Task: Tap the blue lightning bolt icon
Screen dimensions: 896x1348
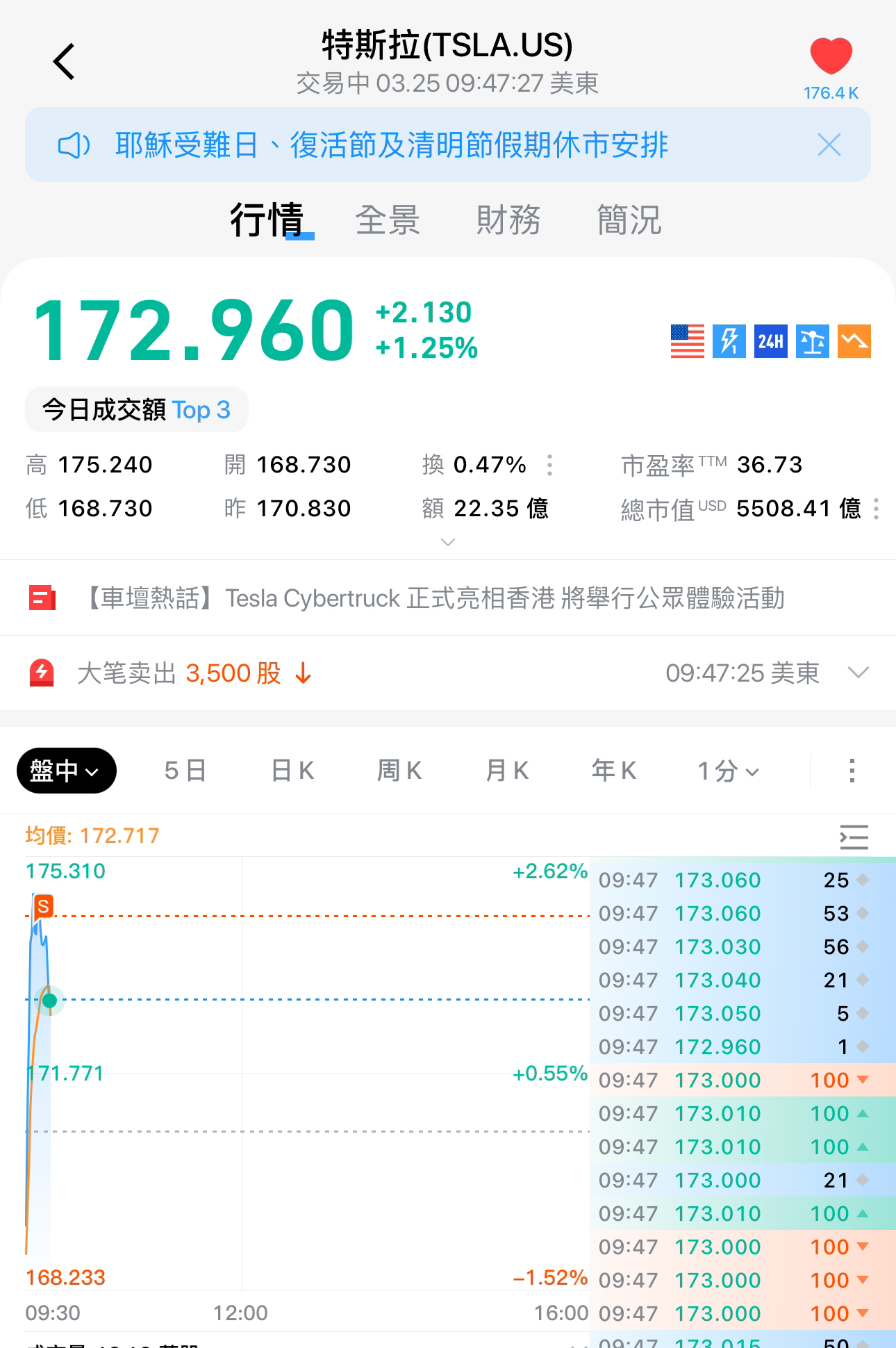Action: 729,341
